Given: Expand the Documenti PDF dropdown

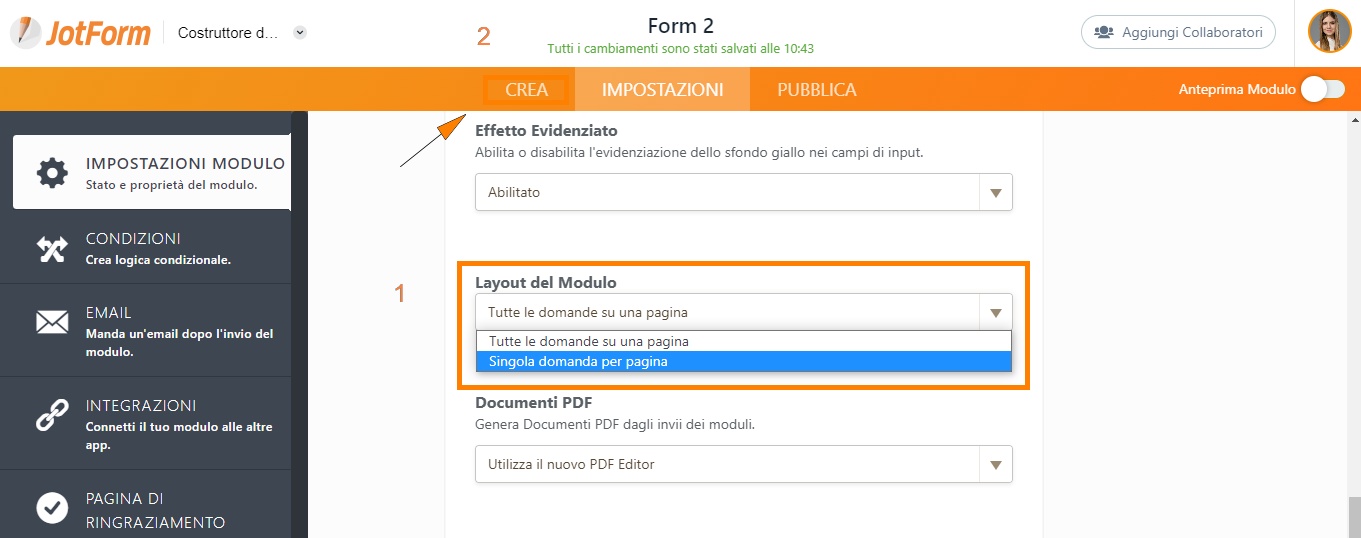Looking at the screenshot, I should pyautogui.click(x=743, y=464).
